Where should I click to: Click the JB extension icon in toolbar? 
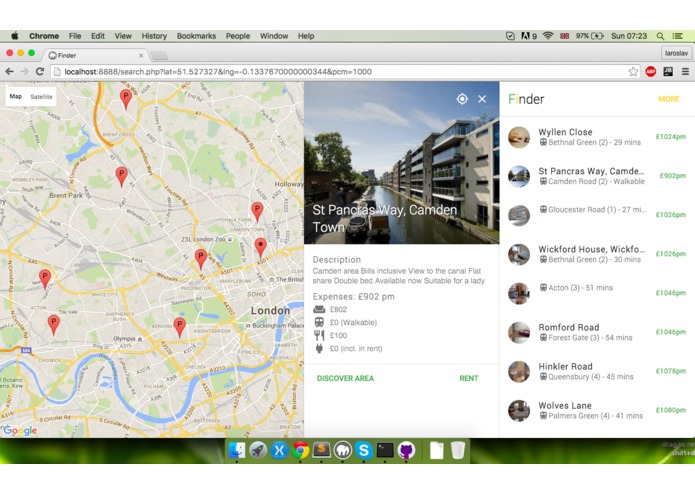(668, 71)
